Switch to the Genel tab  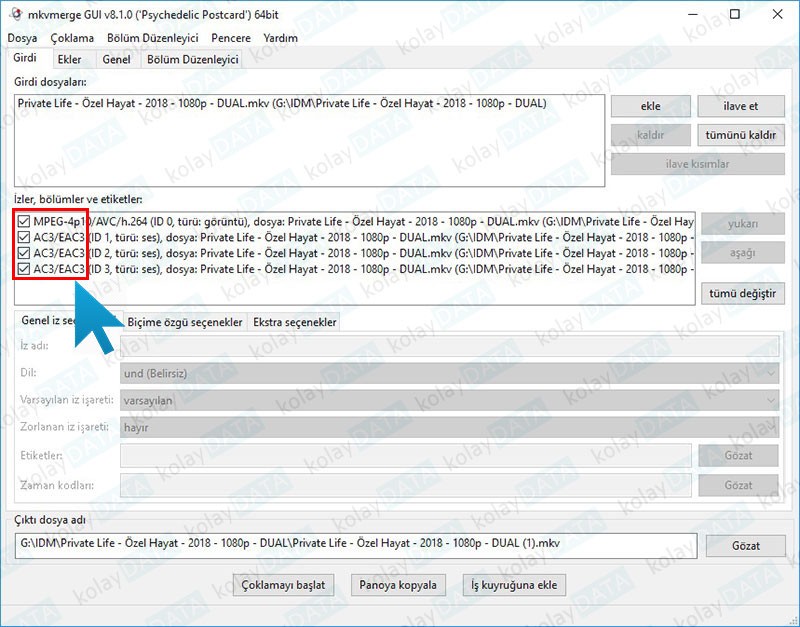point(116,60)
